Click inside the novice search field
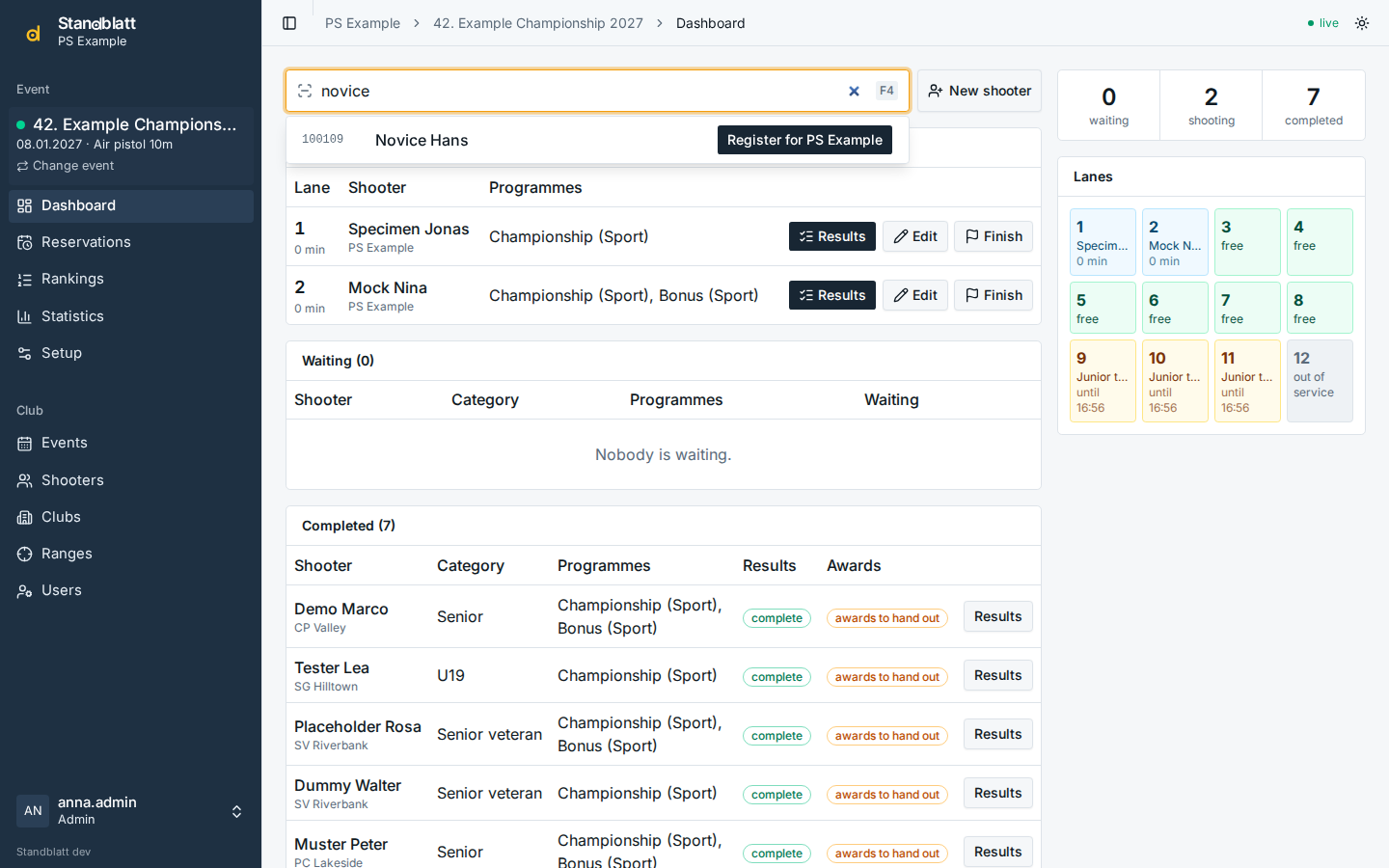This screenshot has height=868, width=1389. (x=579, y=91)
